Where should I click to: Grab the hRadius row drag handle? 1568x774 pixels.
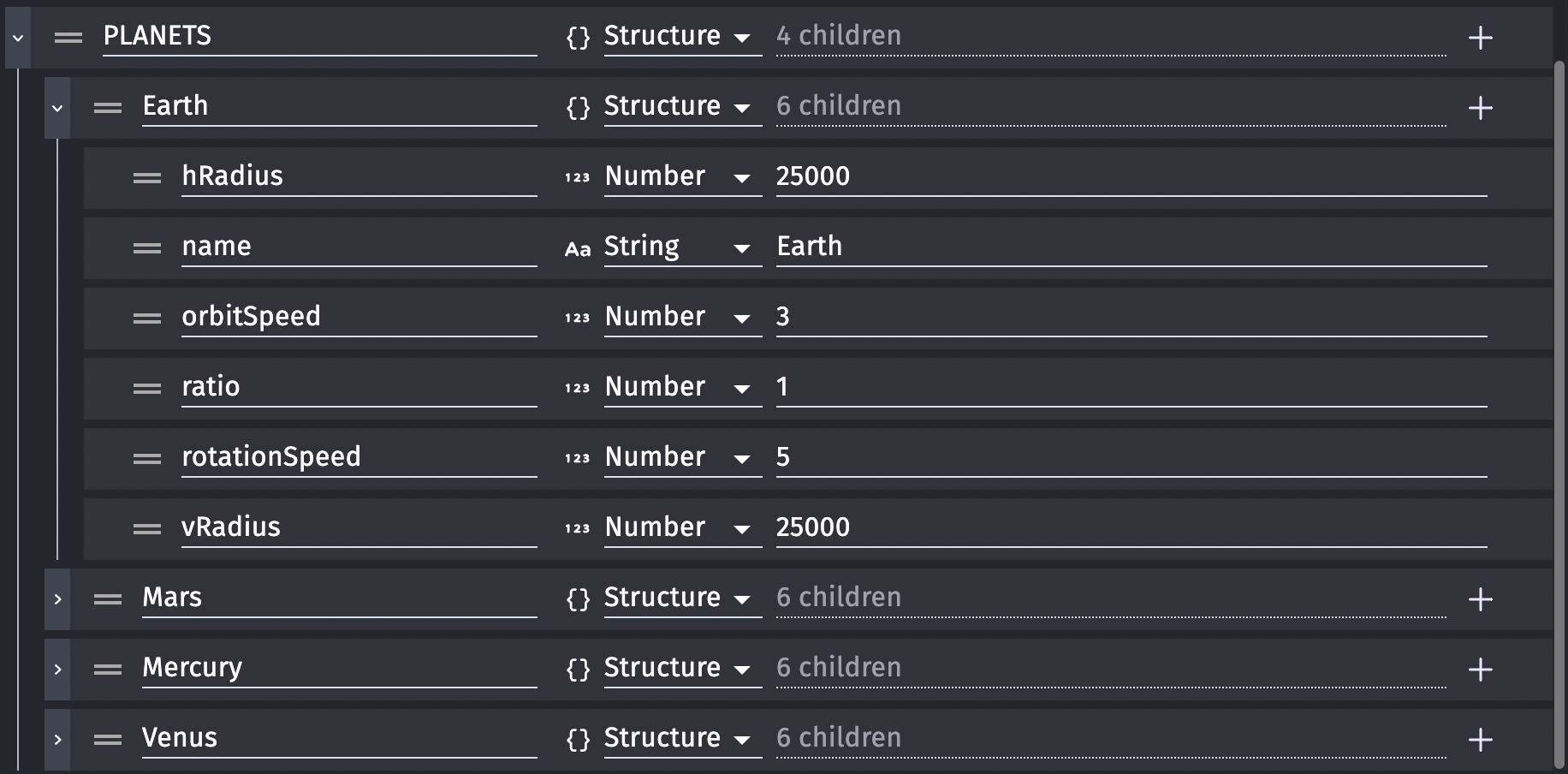(147, 178)
